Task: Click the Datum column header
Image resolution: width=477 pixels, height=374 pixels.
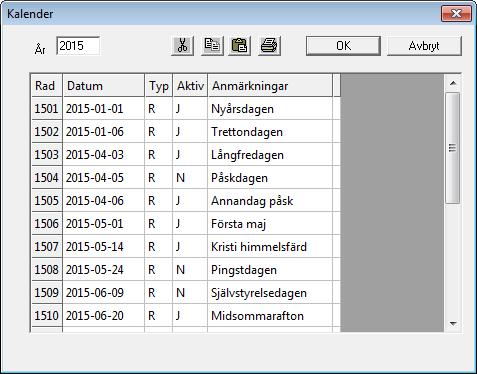Action: tap(104, 86)
